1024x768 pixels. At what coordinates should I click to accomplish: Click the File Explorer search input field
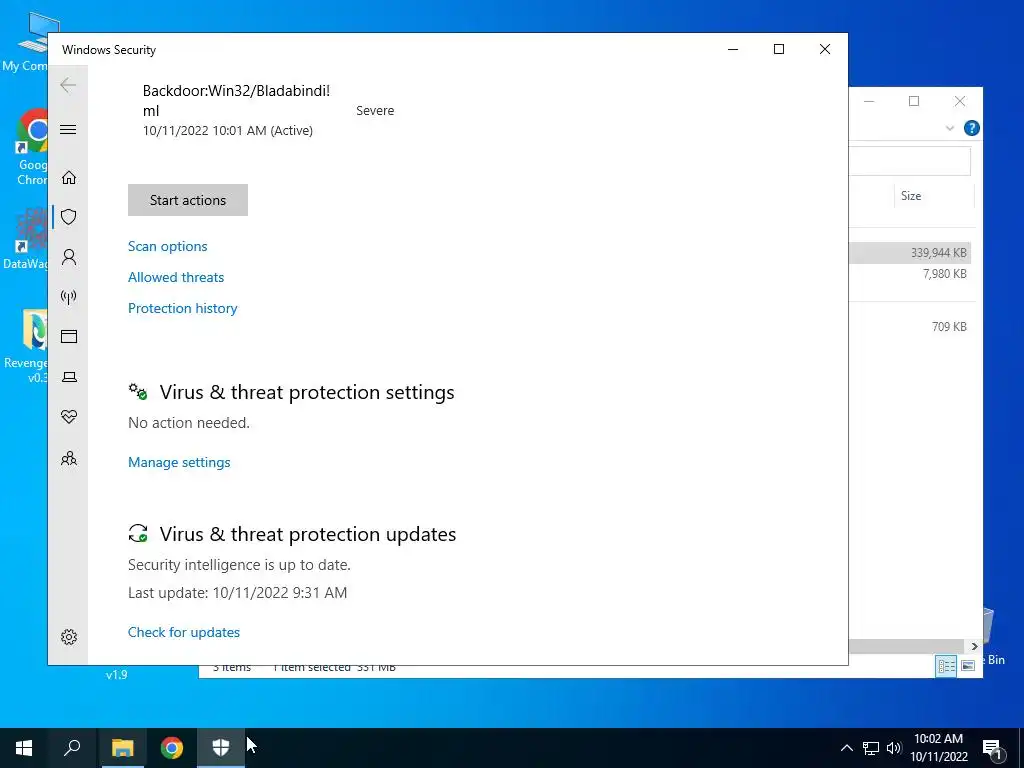tap(910, 161)
